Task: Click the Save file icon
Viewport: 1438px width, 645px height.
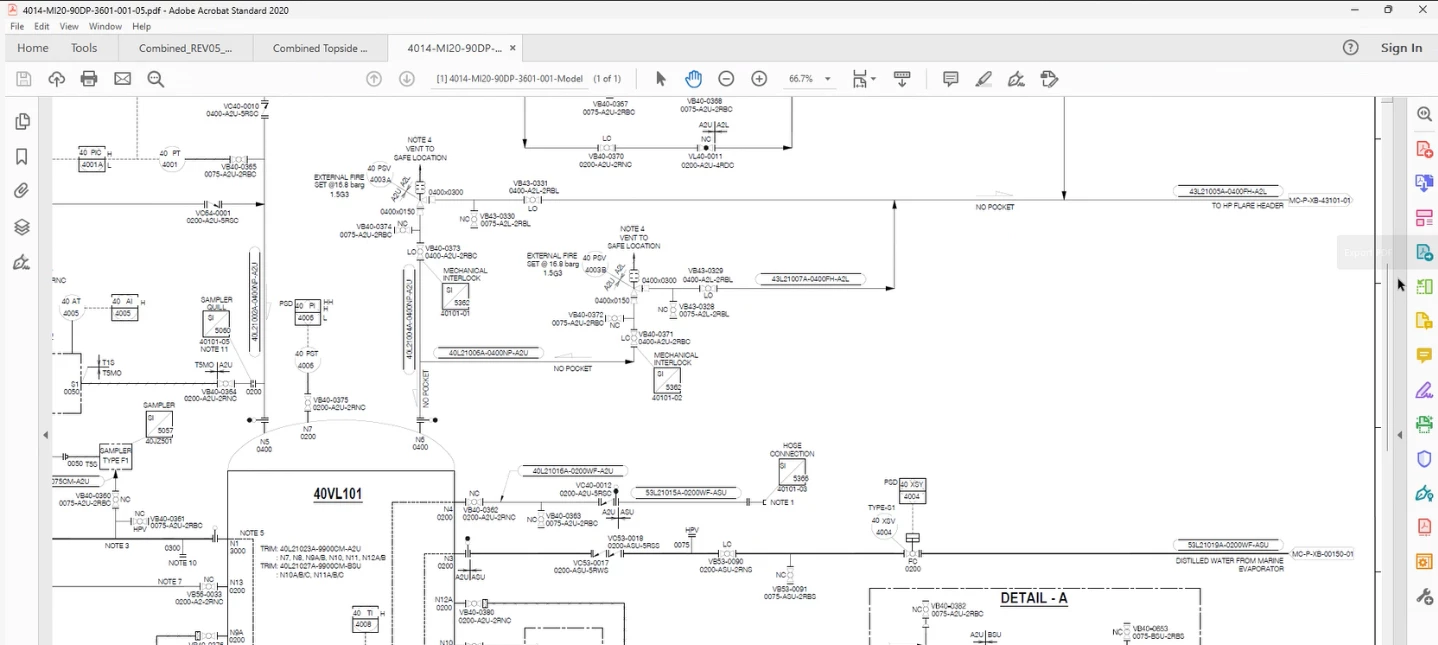Action: tap(24, 79)
